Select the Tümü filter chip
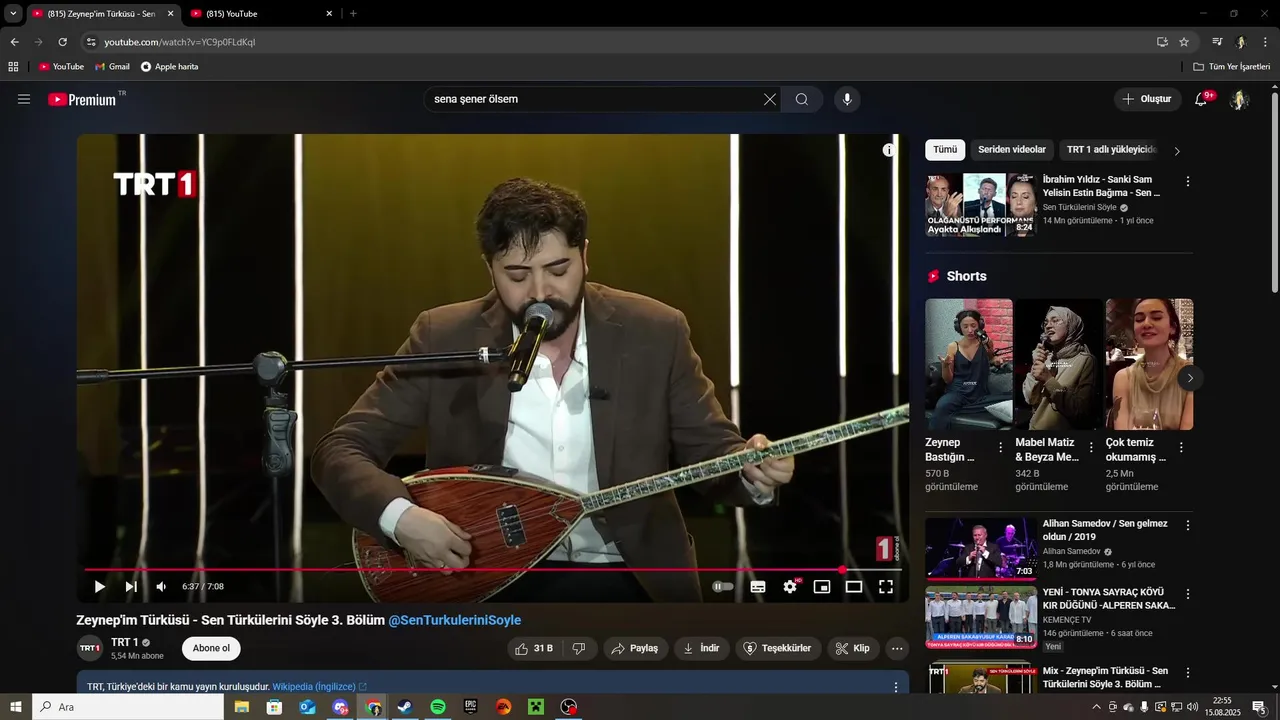This screenshot has width=1280, height=720. pos(945,150)
